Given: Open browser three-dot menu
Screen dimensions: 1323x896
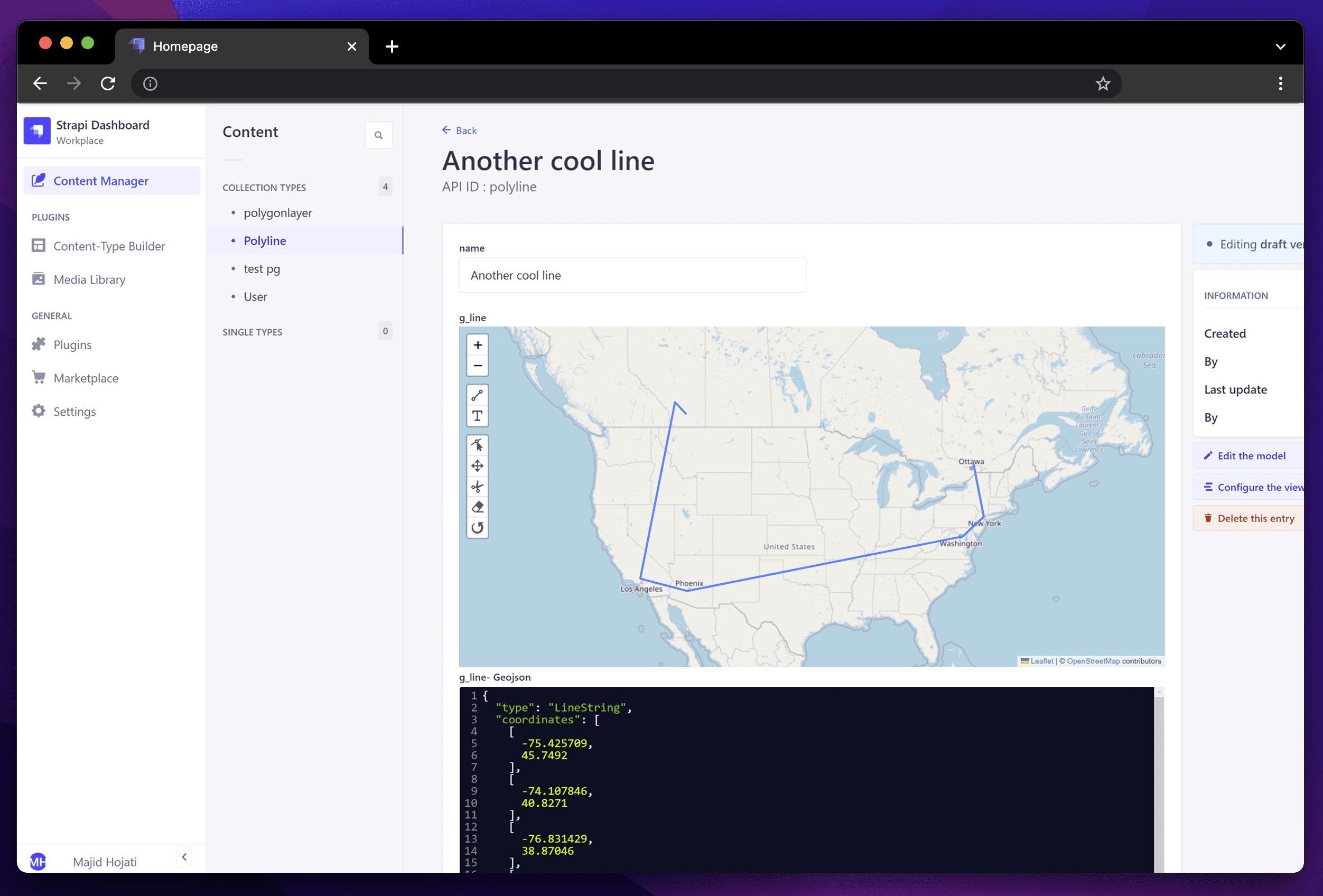Looking at the screenshot, I should pos(1280,83).
